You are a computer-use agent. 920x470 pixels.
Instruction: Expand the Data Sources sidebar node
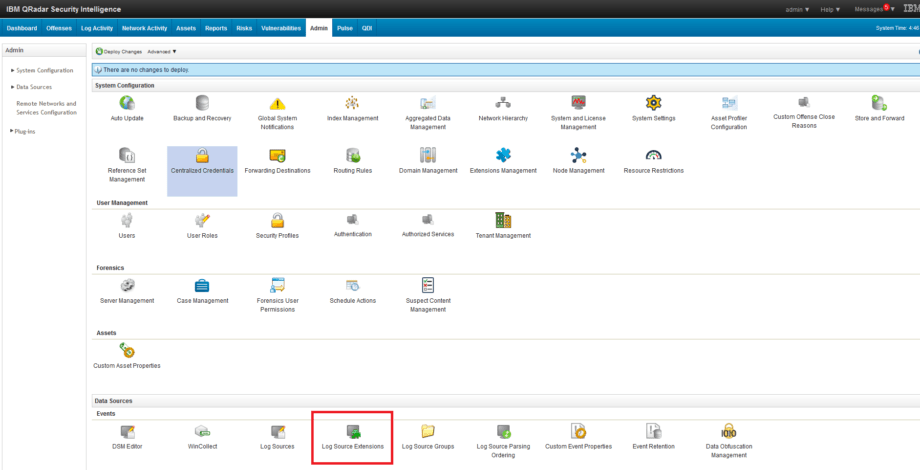click(34, 87)
